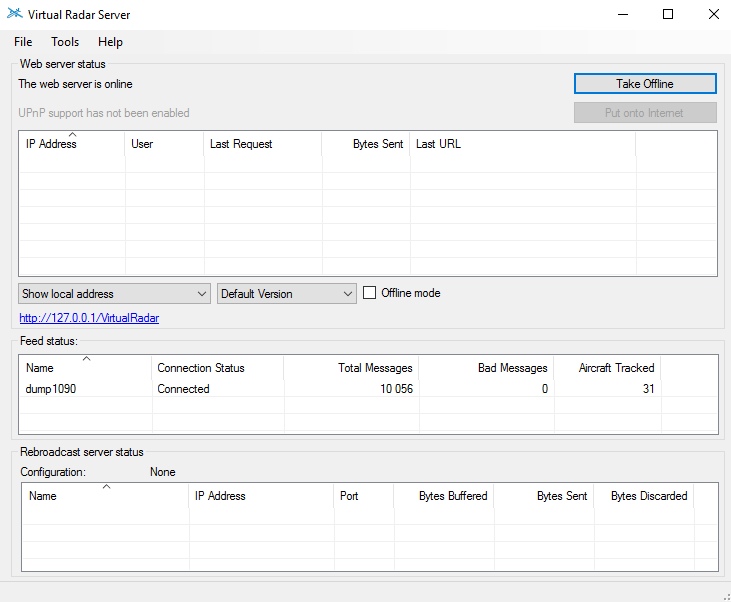Open the http://127.0.0.1/VirtualRadar link

pos(89,318)
